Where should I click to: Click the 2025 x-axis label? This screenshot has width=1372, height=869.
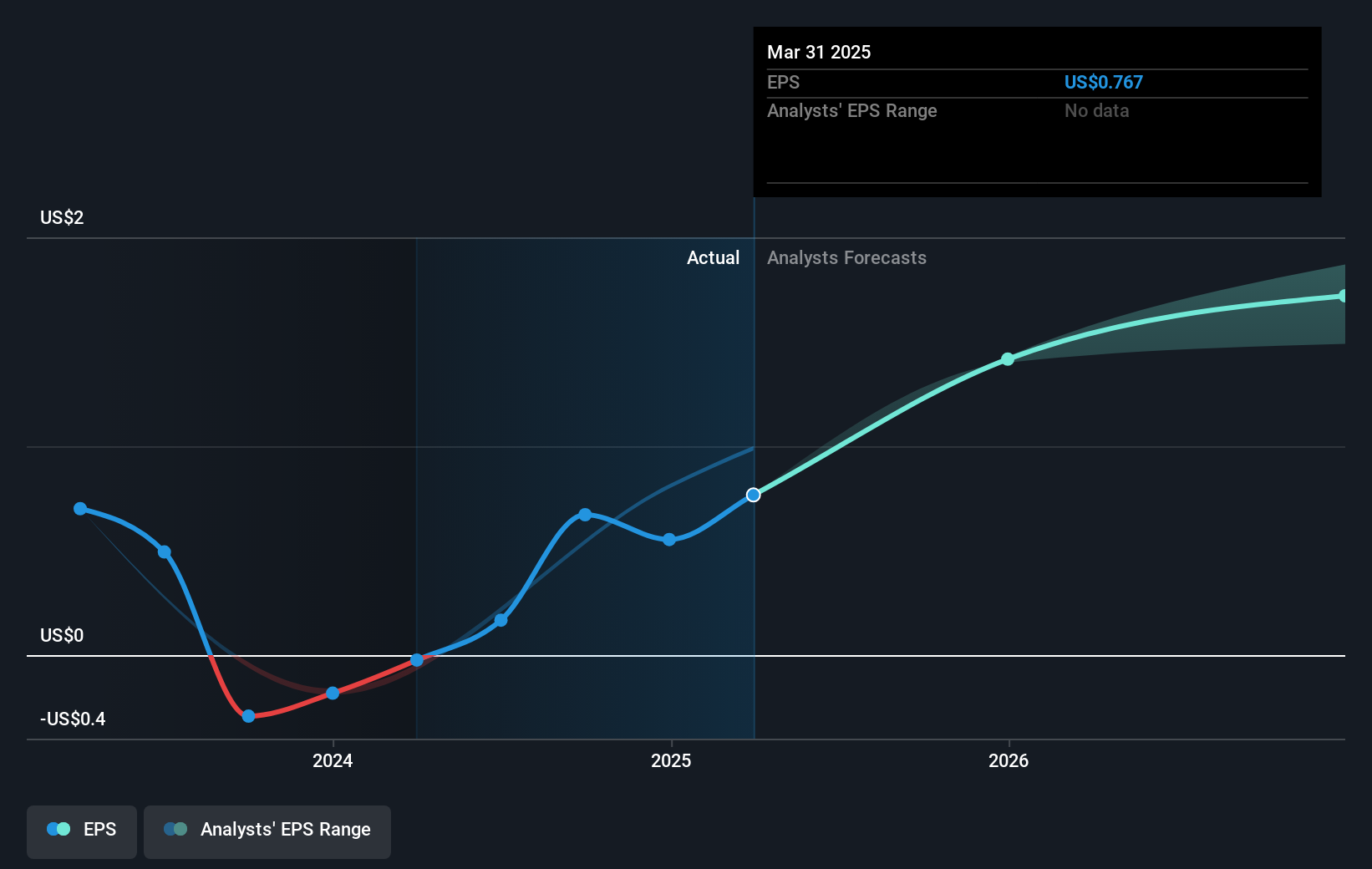[x=671, y=760]
